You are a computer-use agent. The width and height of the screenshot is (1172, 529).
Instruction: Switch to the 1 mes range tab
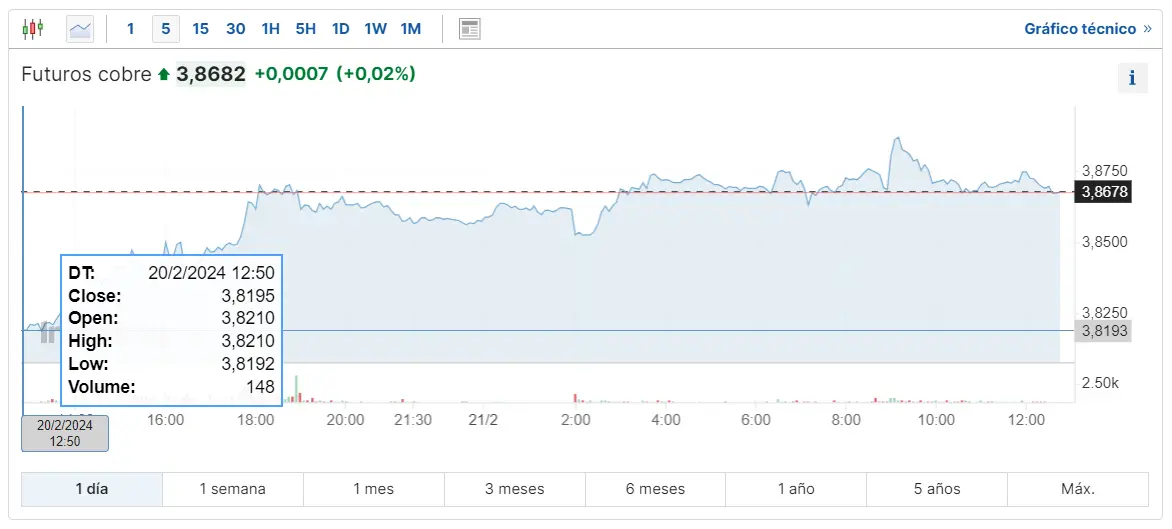pos(373,489)
